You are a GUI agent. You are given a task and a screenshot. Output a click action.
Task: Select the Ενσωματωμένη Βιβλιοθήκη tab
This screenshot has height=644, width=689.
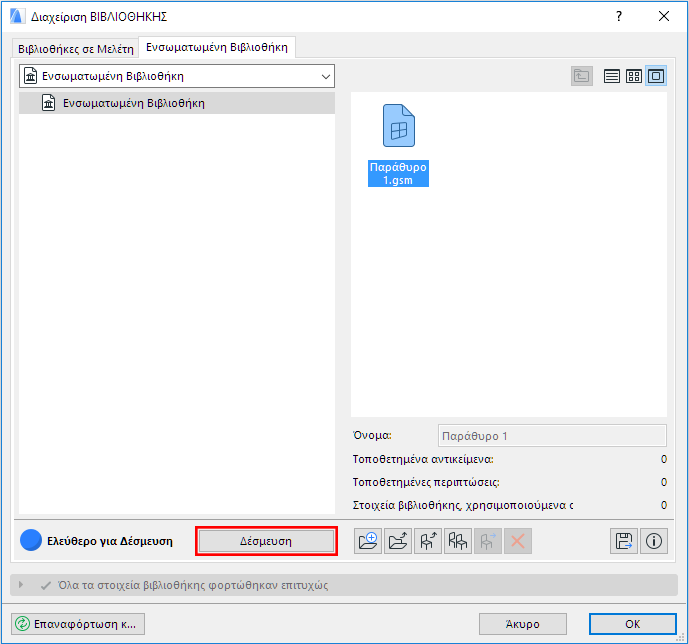(x=217, y=47)
